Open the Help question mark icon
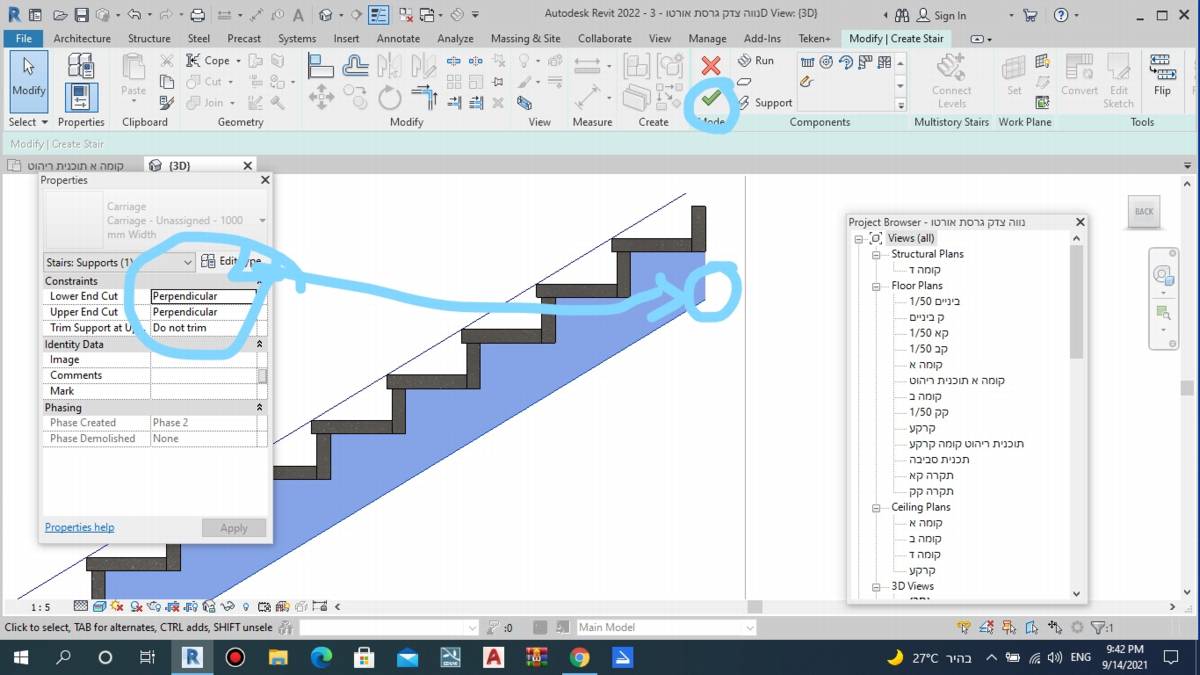 [1060, 15]
